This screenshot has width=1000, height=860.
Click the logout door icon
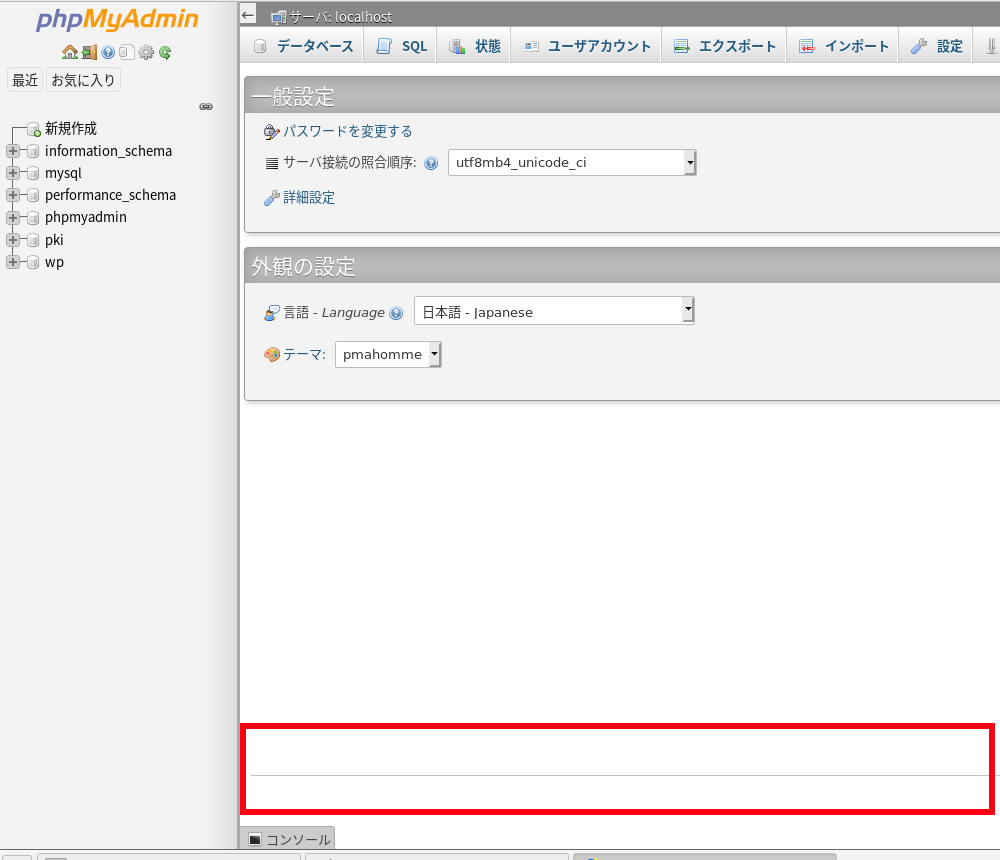tap(88, 52)
